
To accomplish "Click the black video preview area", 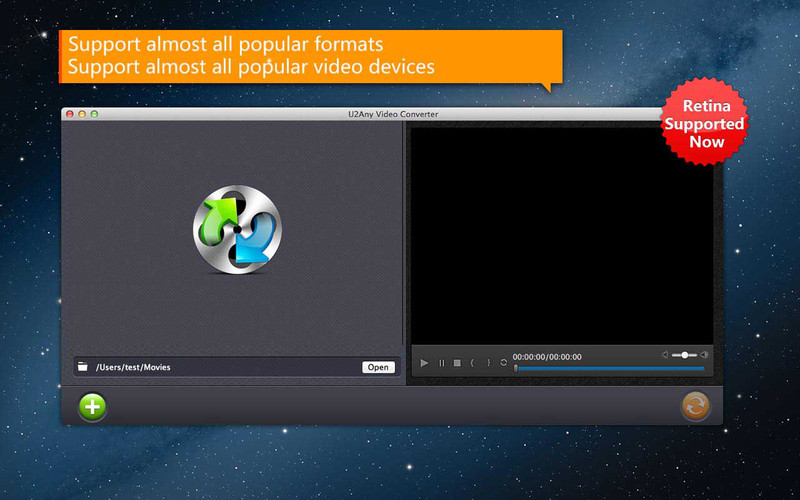I will coord(562,236).
